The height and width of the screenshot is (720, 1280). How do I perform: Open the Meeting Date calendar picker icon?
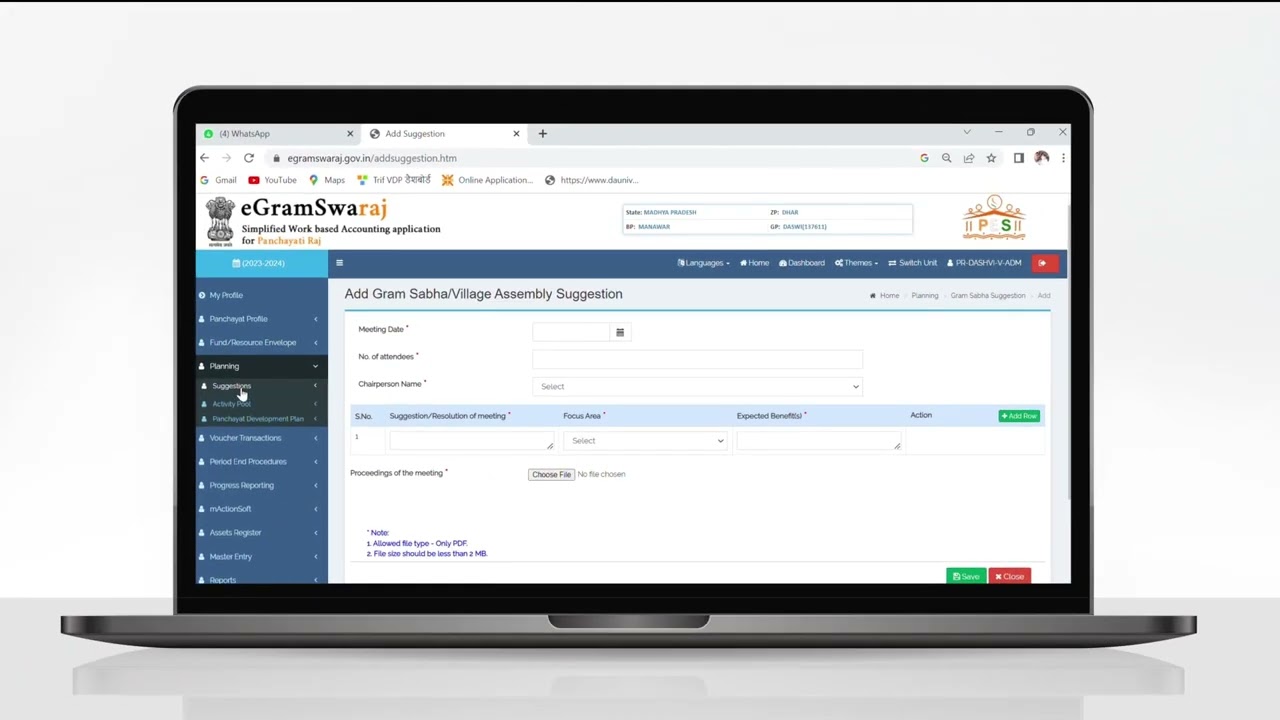click(x=620, y=332)
